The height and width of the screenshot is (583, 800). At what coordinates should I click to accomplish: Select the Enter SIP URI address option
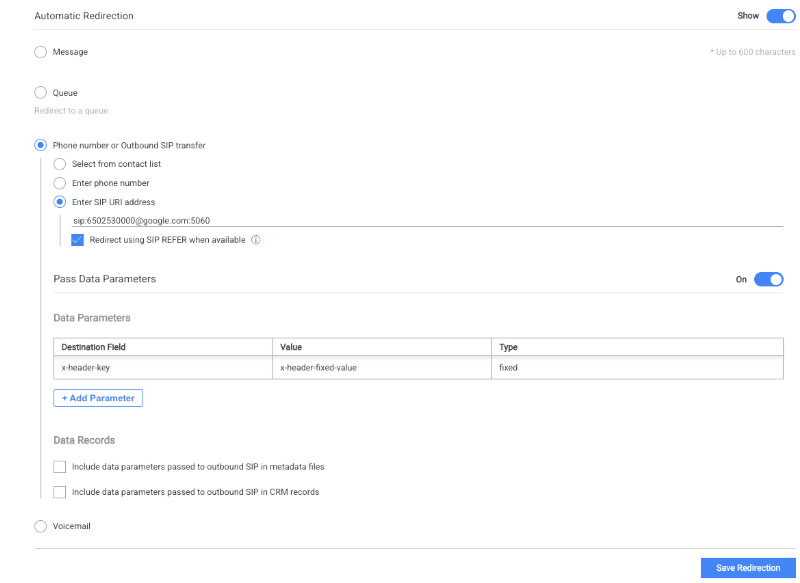pos(59,201)
